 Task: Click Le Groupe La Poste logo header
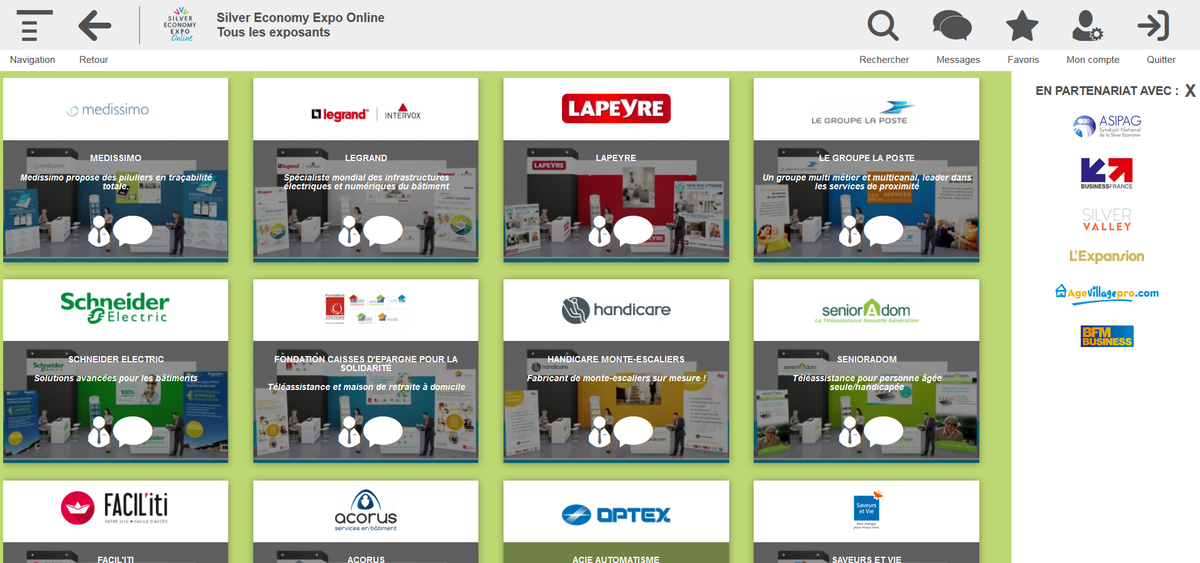(864, 113)
